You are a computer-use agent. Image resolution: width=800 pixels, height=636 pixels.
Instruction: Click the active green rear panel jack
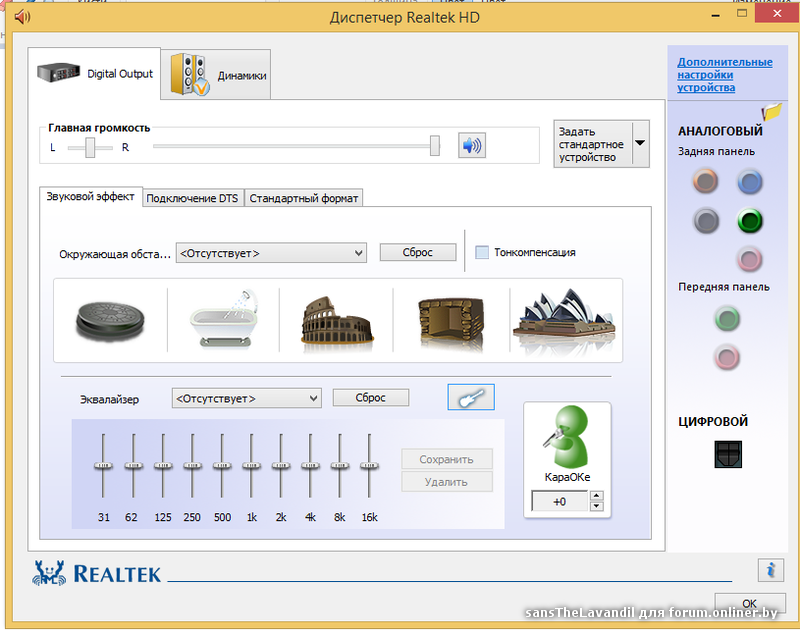(749, 221)
